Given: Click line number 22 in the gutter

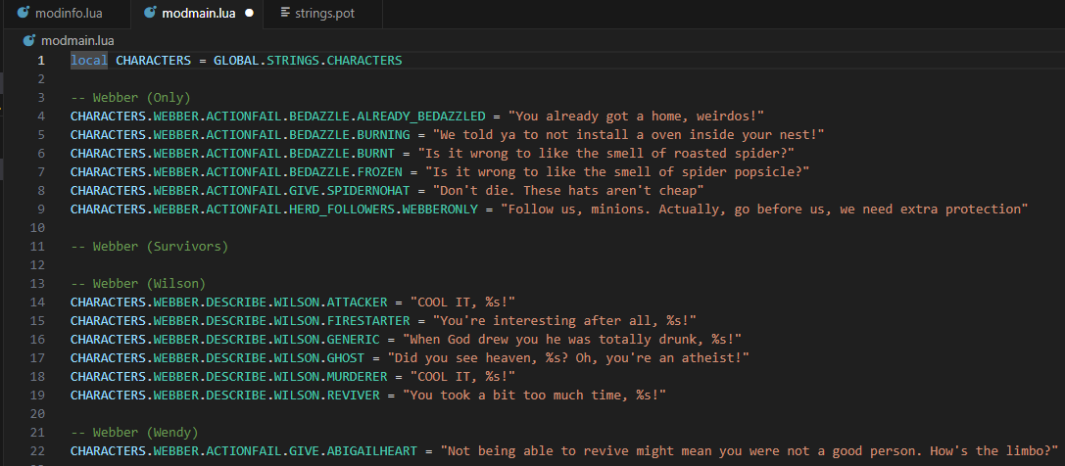Looking at the screenshot, I should 41,449.
